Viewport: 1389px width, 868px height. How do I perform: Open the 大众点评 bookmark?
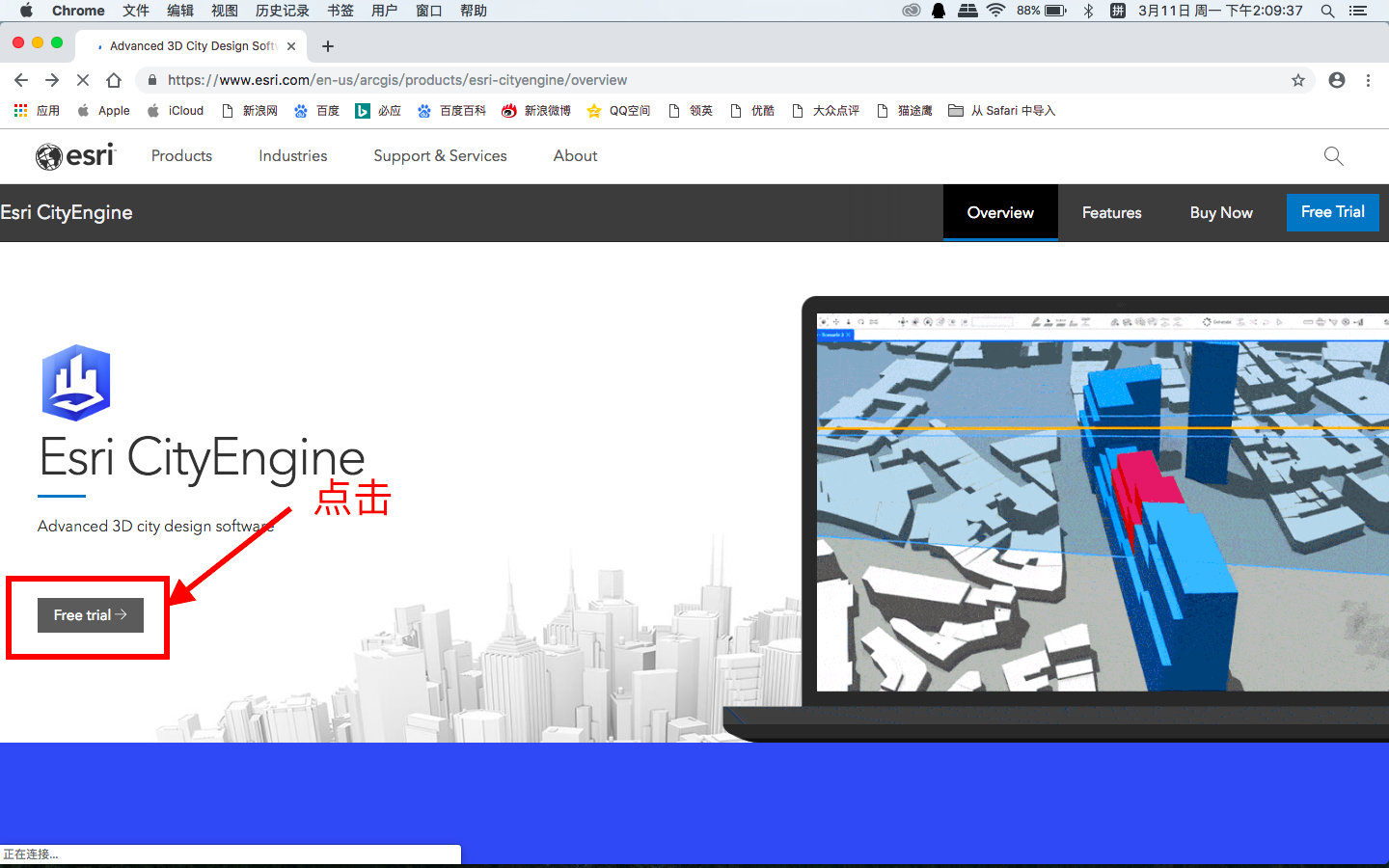[826, 111]
